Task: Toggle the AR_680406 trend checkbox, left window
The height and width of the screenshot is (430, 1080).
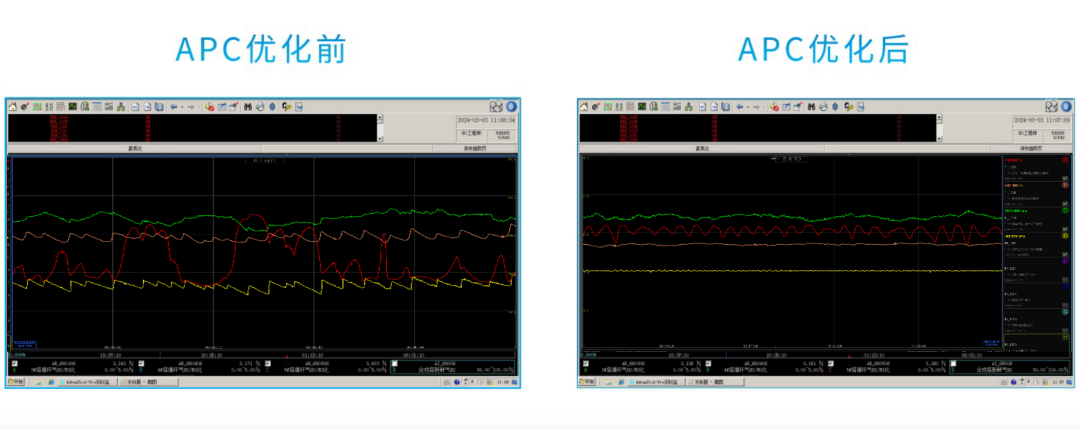Action: pyautogui.click(x=141, y=363)
